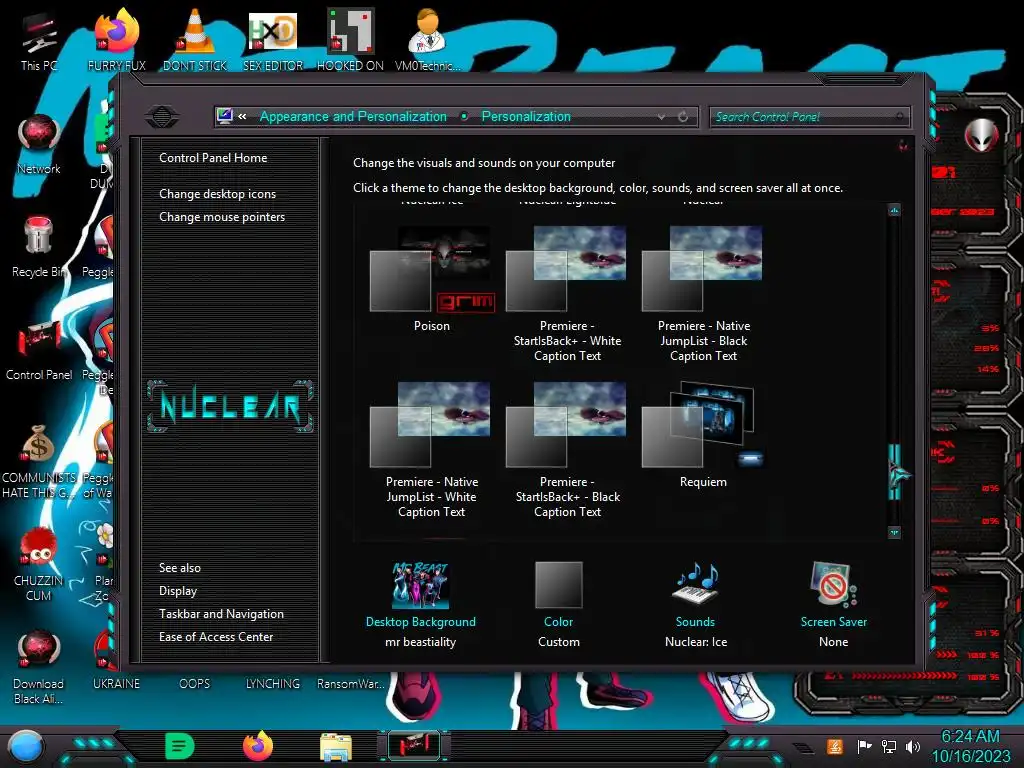This screenshot has width=1024, height=768.
Task: Click the Start orb on taskbar
Action: coord(26,747)
